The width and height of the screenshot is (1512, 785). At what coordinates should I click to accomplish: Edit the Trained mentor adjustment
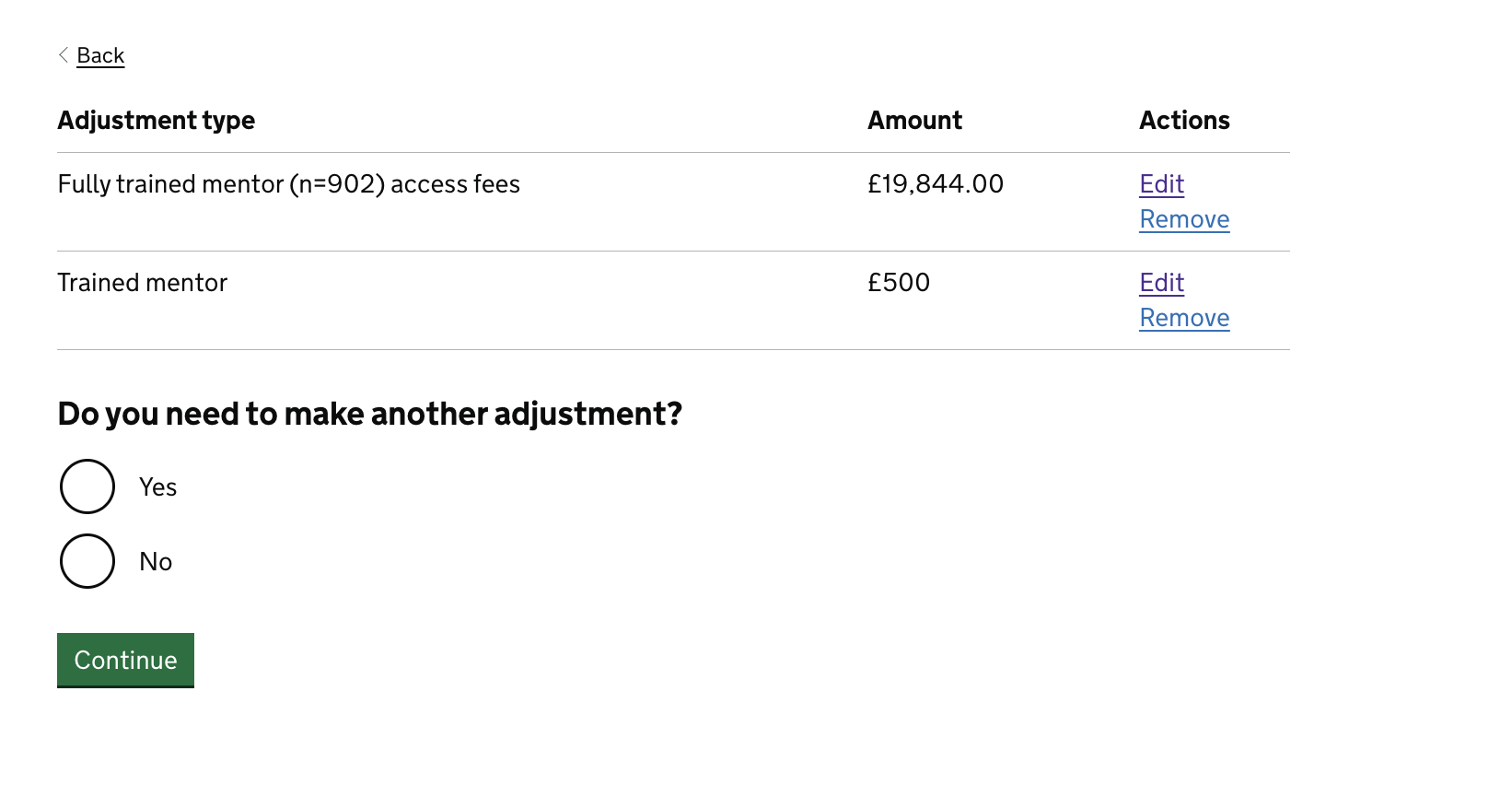coord(1161,282)
